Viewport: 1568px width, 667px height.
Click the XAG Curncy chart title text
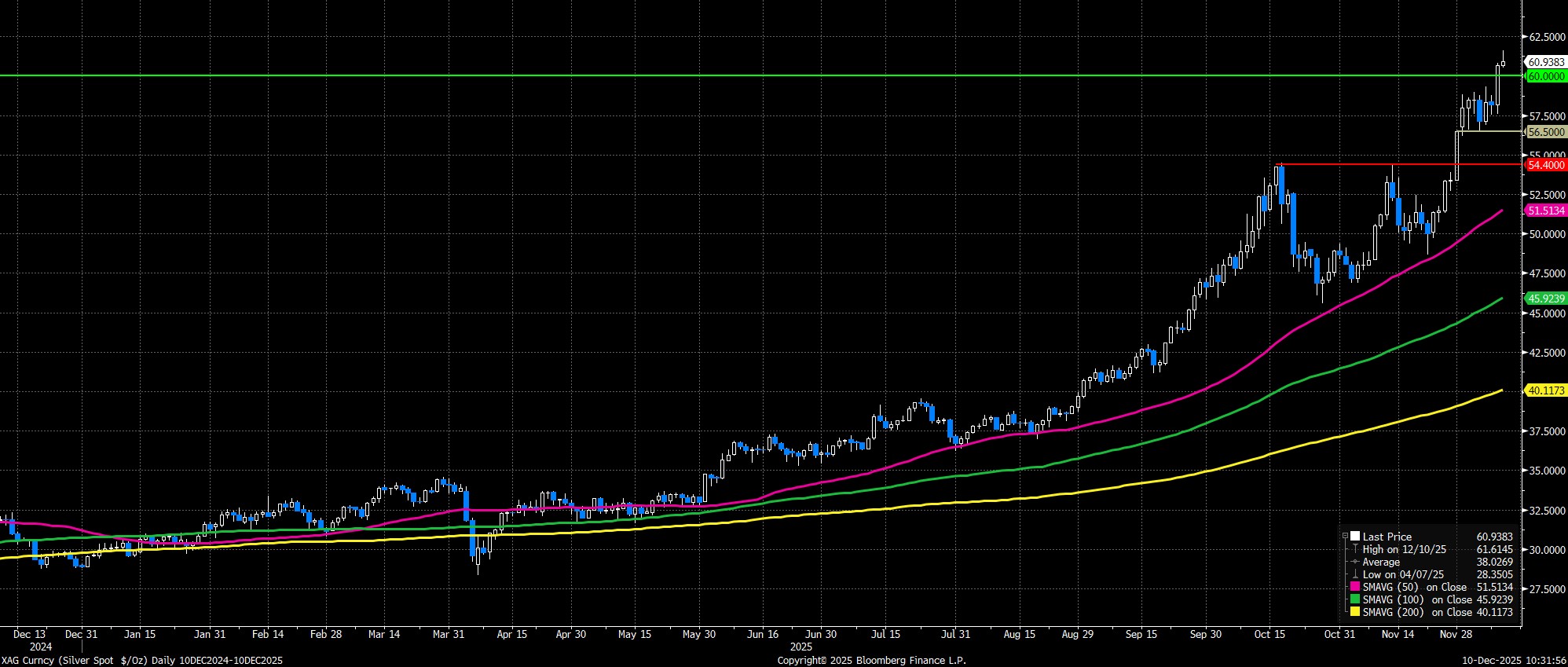pos(141,661)
